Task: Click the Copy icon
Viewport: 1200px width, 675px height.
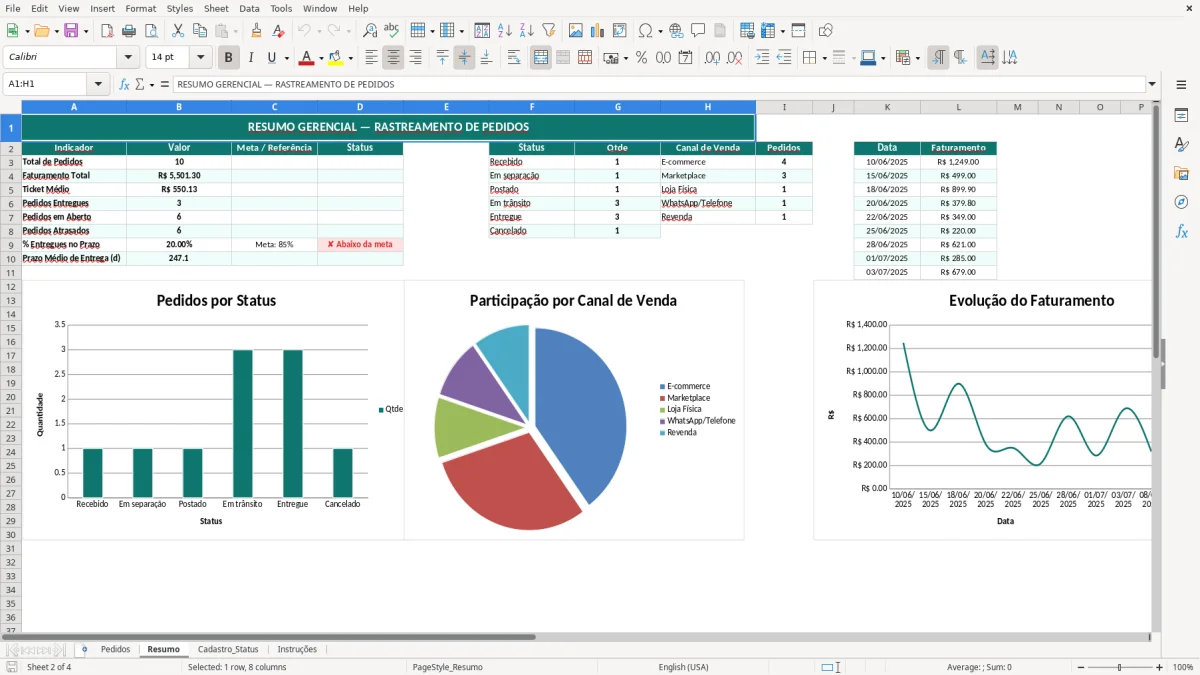Action: (x=200, y=31)
